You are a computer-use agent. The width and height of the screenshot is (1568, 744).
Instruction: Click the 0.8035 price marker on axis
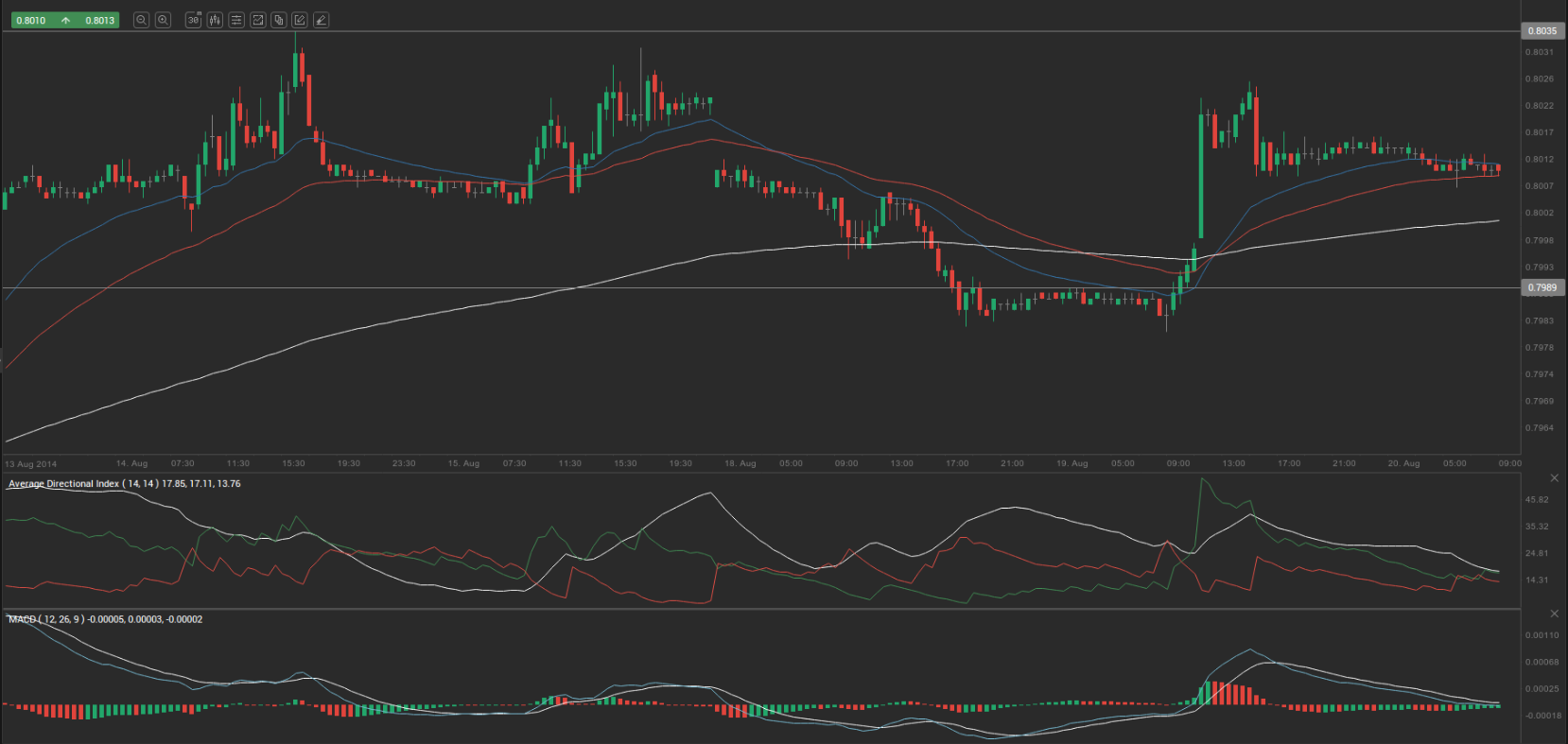click(x=1542, y=31)
